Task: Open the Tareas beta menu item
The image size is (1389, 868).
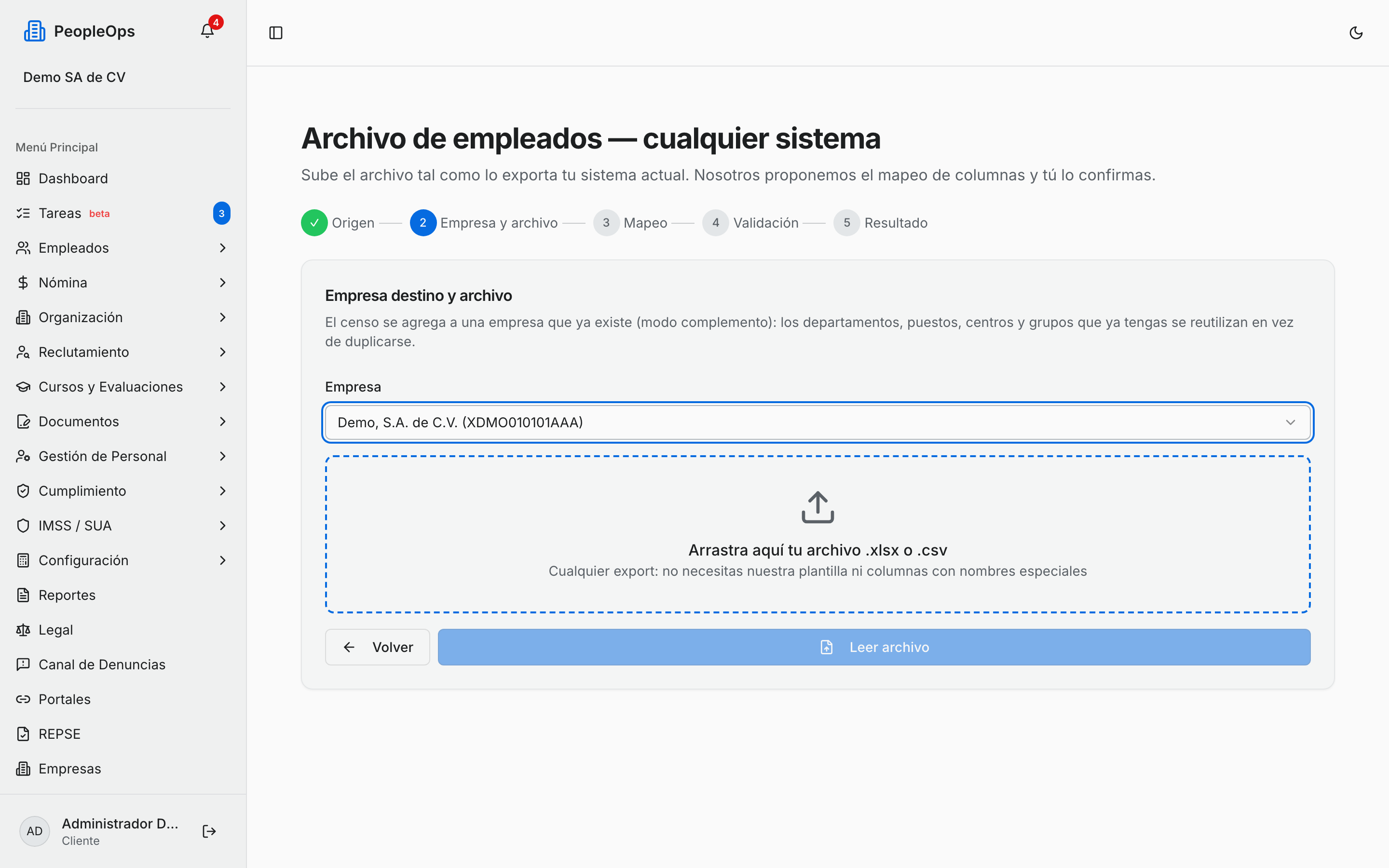Action: click(x=123, y=214)
